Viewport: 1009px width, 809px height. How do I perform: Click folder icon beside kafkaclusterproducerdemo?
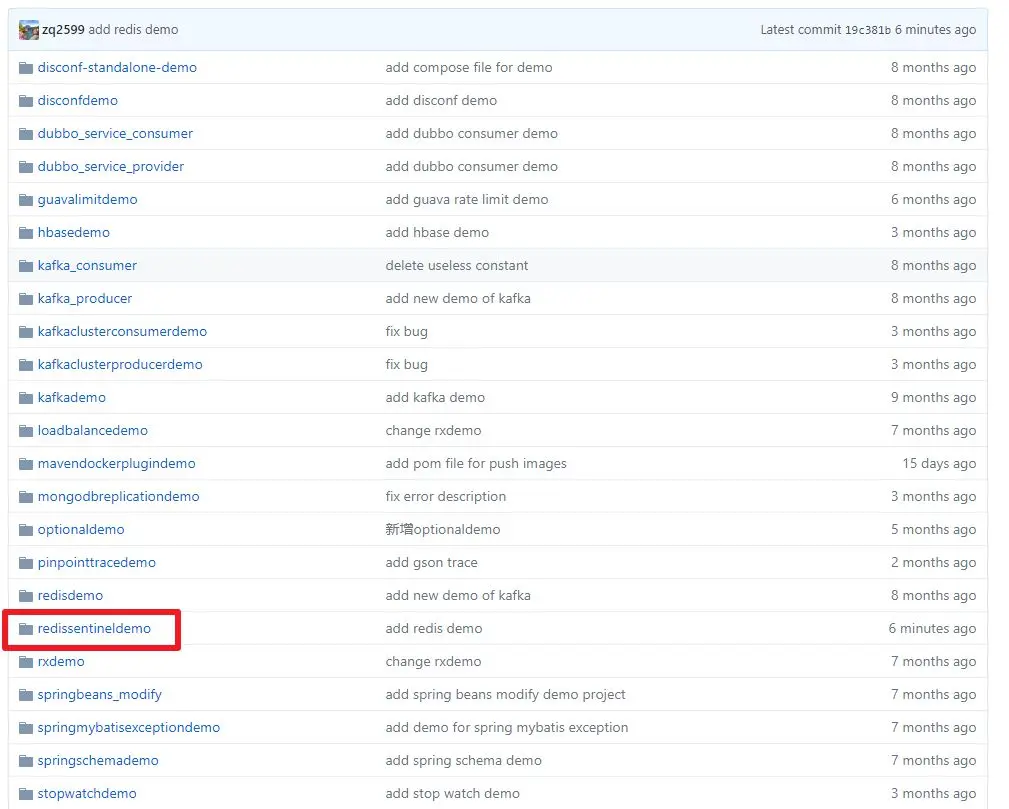tap(26, 365)
